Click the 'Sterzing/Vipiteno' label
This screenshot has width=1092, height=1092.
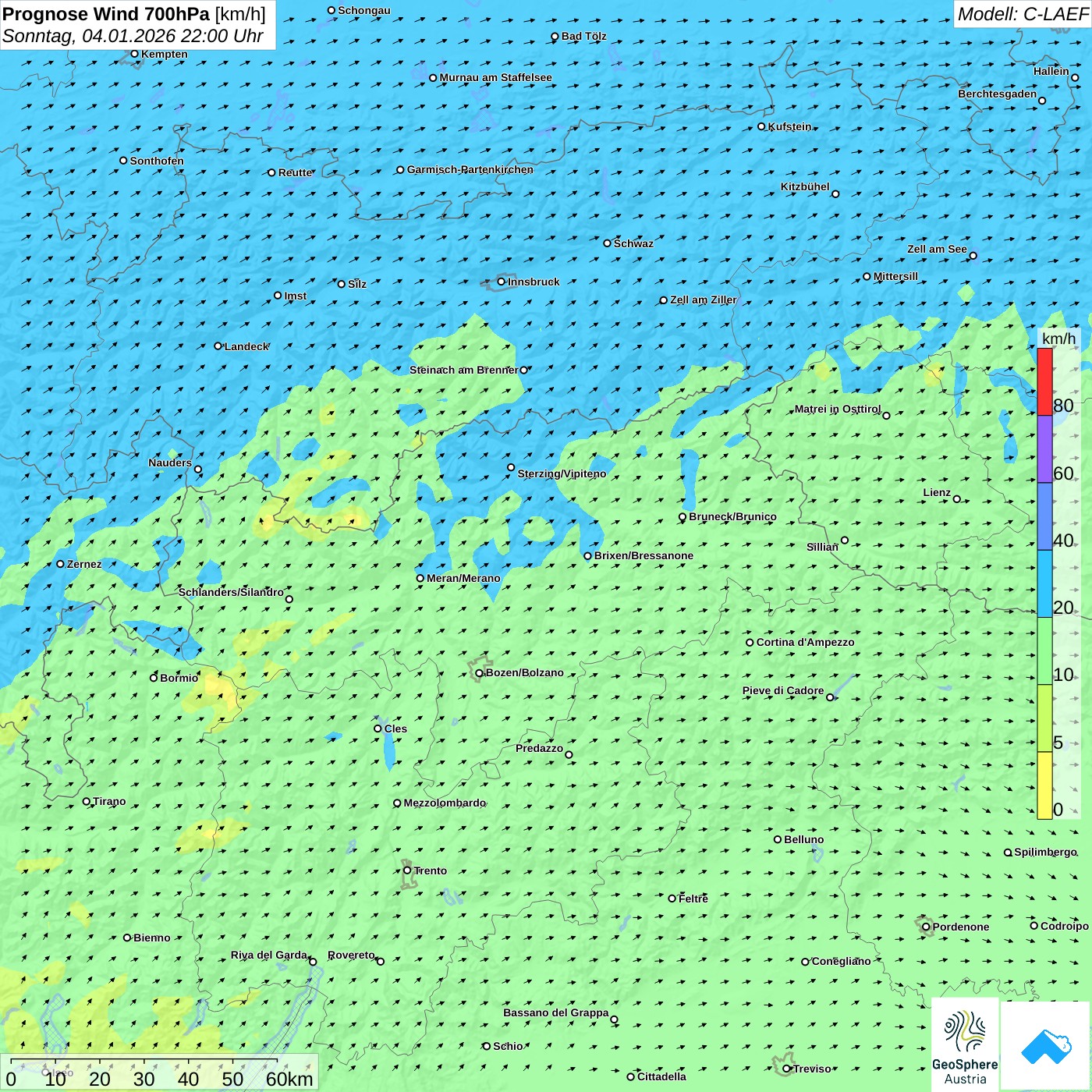click(x=562, y=473)
